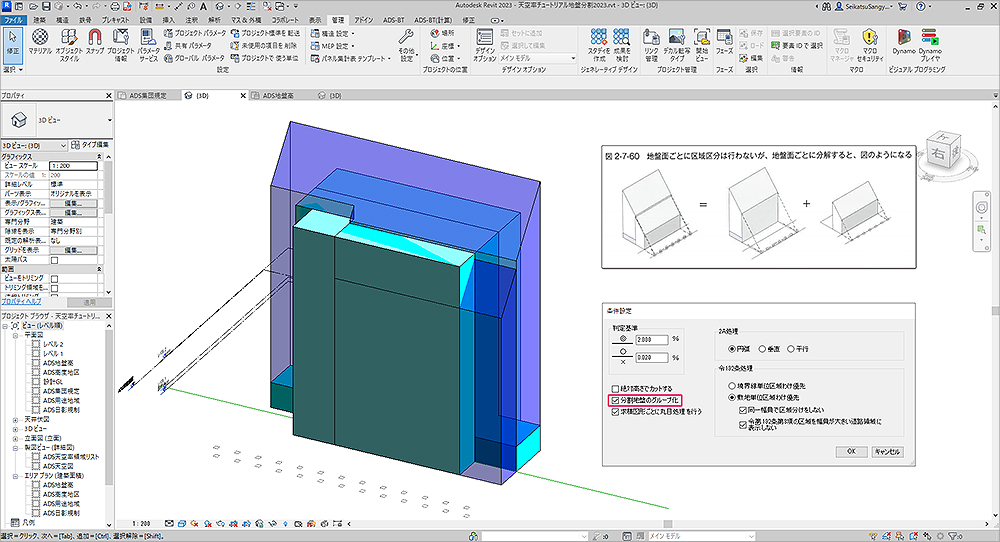This screenshot has width=1000, height=542.
Task: Toggle 分割地盤のグループ化 checkbox
Action: [x=616, y=399]
